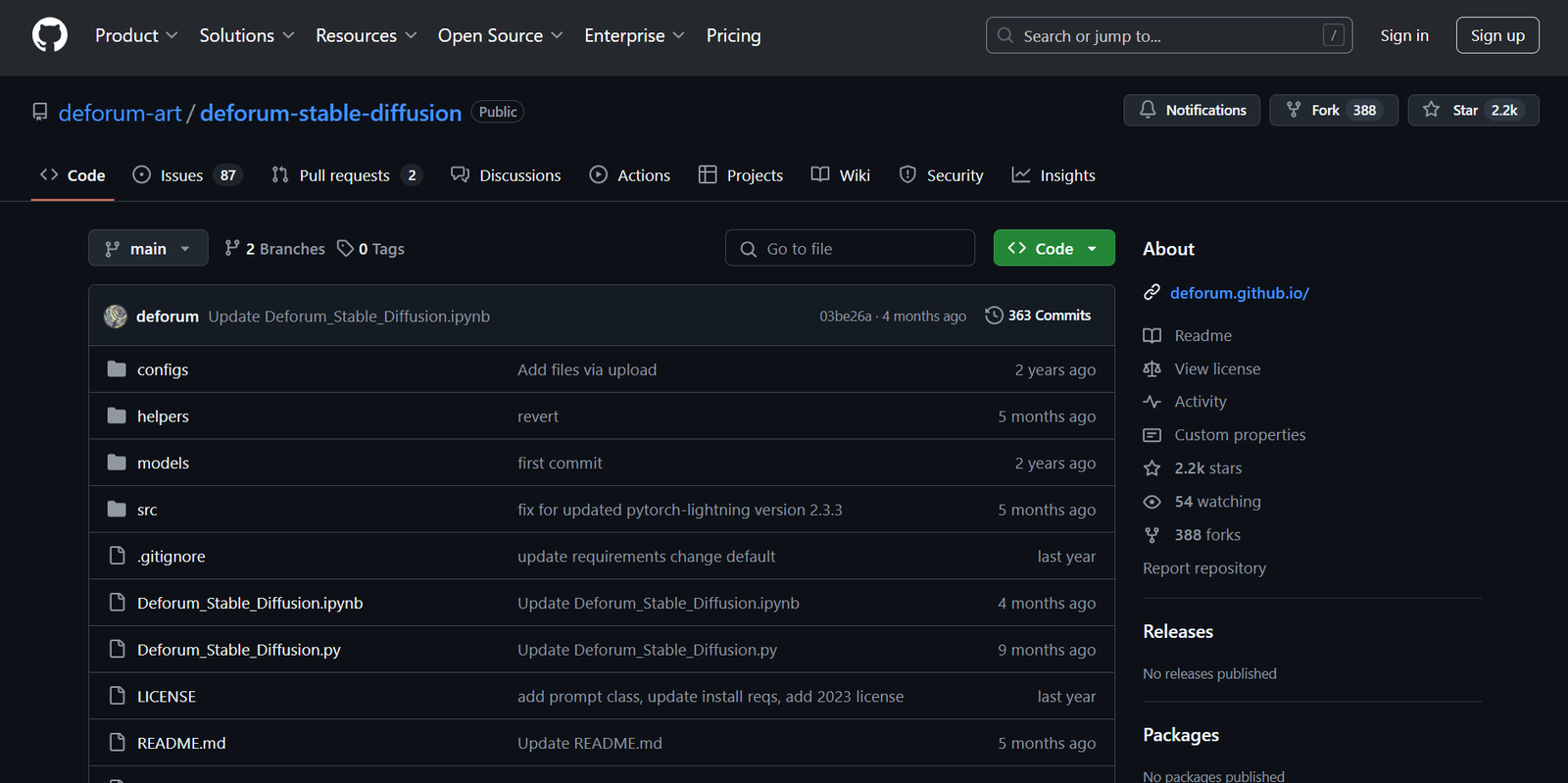The image size is (1568, 783).
Task: Click the Sign up button
Action: point(1496,35)
